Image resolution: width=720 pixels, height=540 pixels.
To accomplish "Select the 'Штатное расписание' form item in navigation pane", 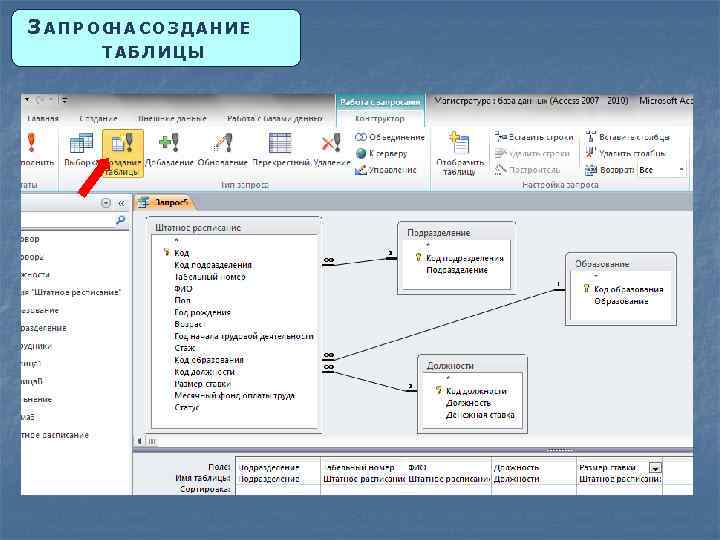I will [71, 292].
